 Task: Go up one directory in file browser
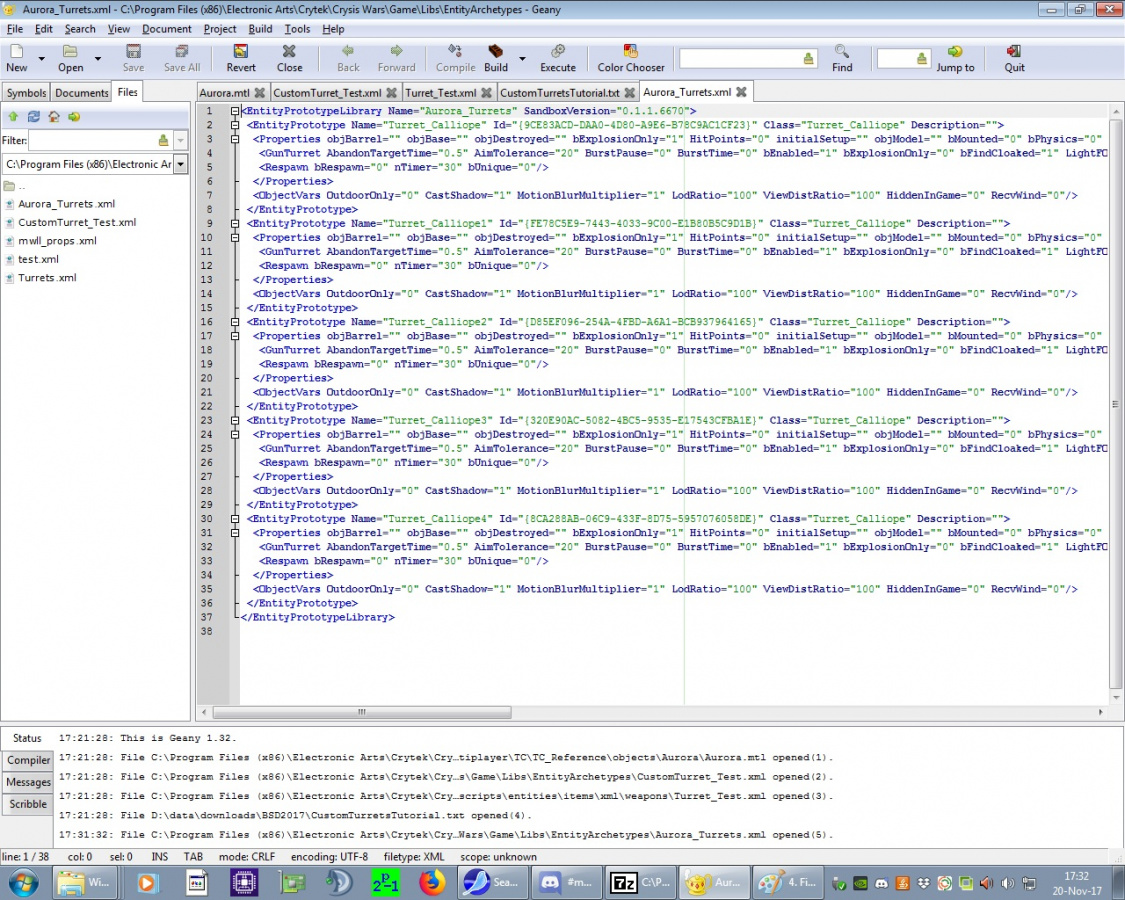click(13, 117)
